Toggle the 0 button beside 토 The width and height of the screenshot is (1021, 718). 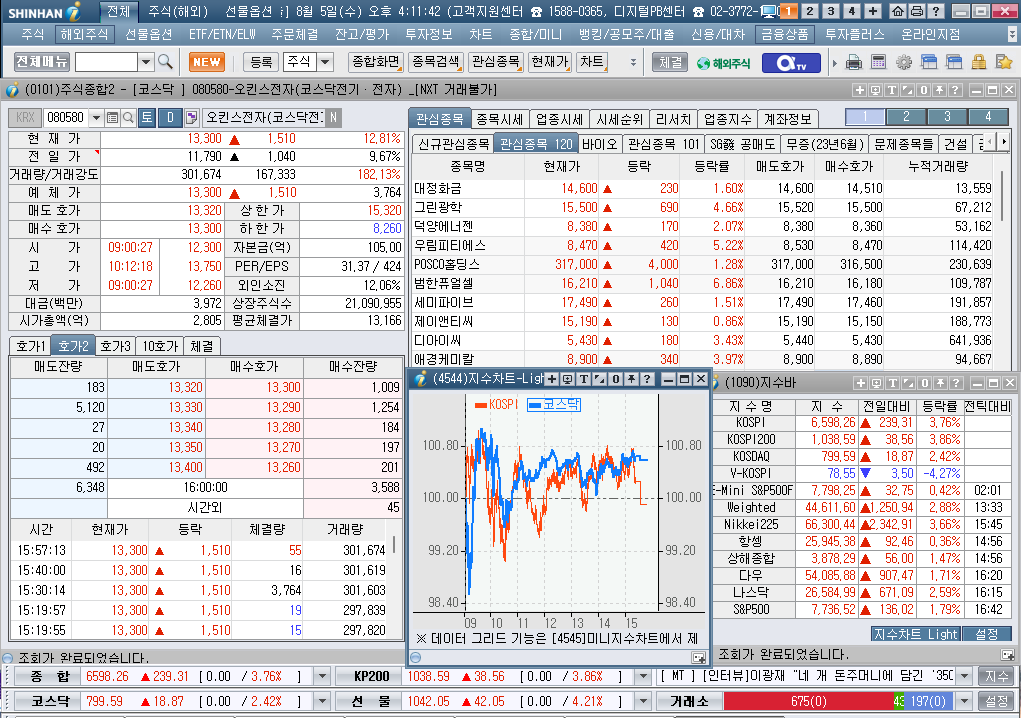point(170,118)
